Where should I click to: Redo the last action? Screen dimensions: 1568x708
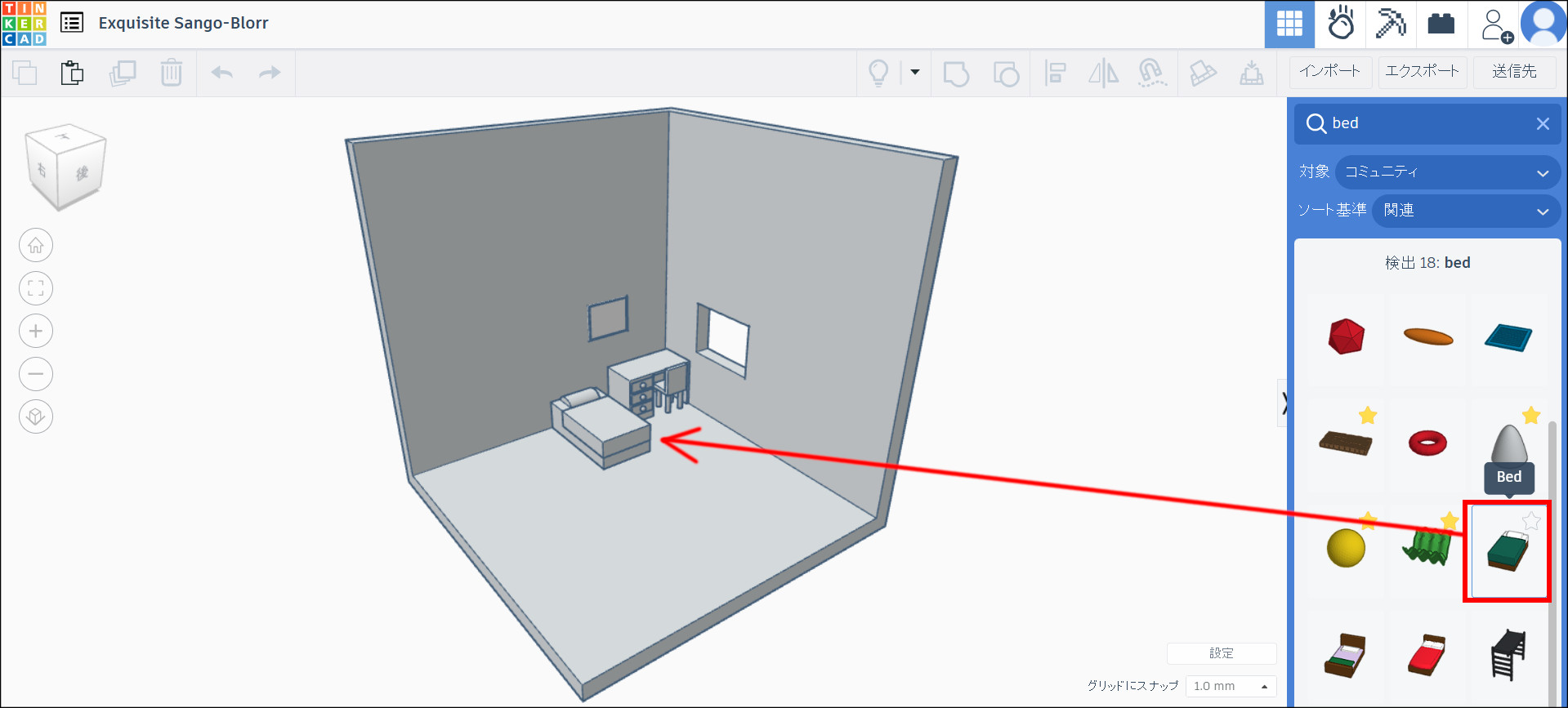pos(270,73)
